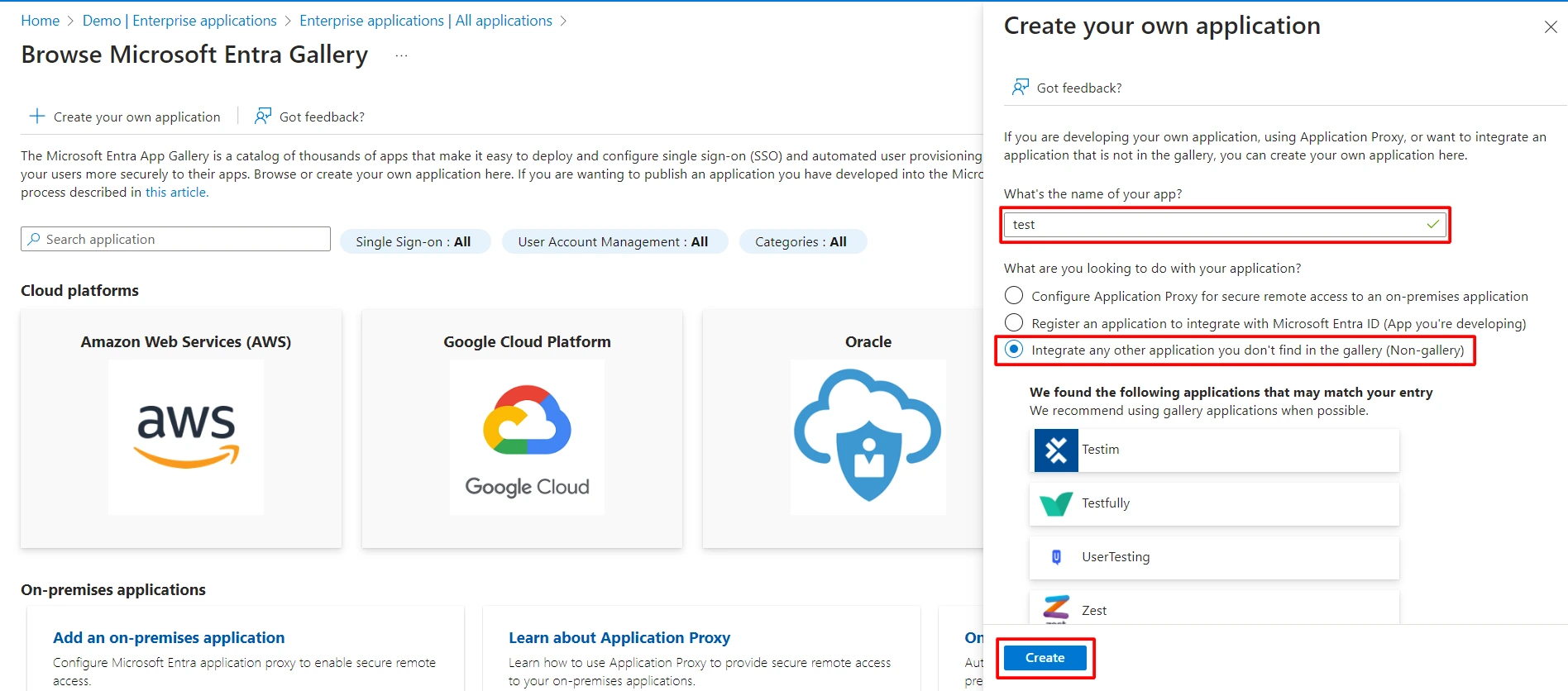Select the Testfully application suggestion
The image size is (1568, 691).
pos(1214,503)
